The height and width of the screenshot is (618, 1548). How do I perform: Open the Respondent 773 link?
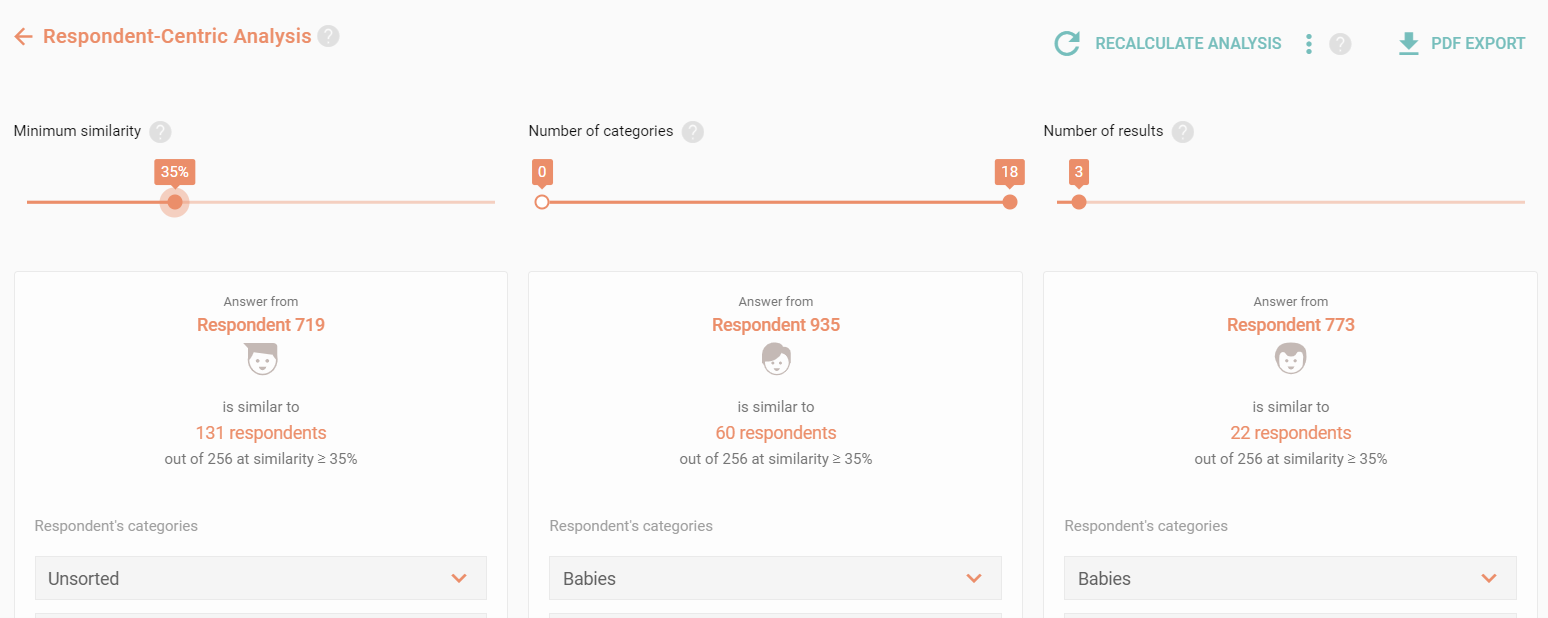coord(1290,325)
